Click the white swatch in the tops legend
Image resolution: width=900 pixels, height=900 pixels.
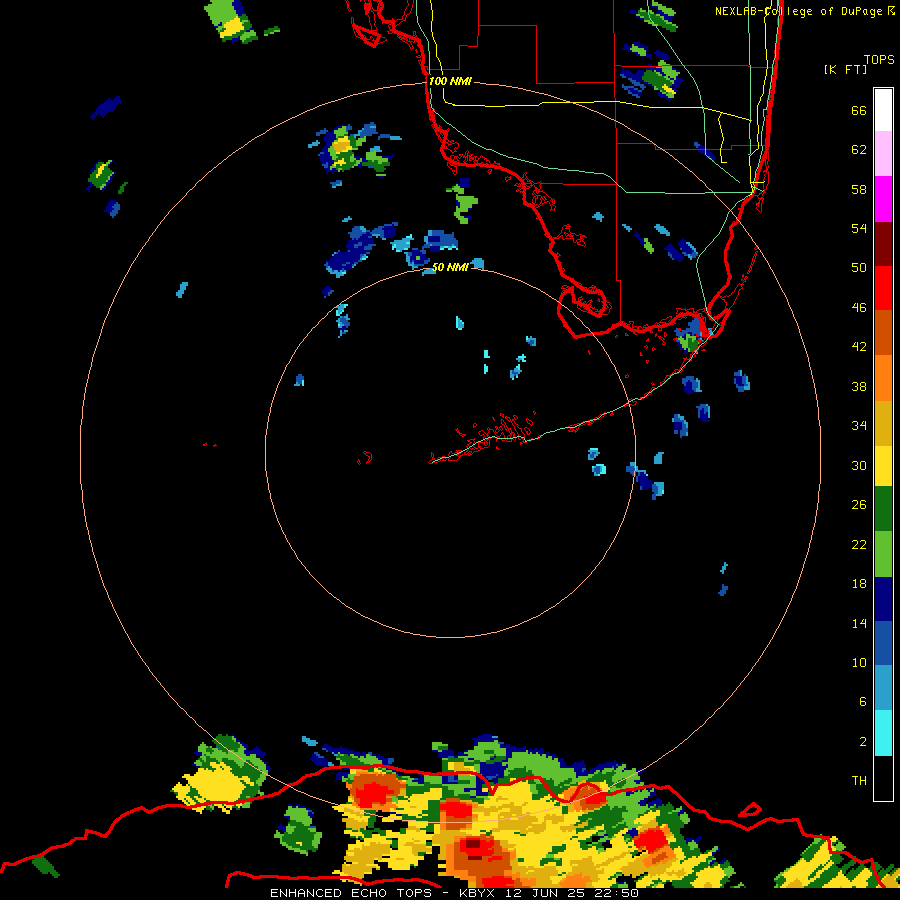point(883,110)
